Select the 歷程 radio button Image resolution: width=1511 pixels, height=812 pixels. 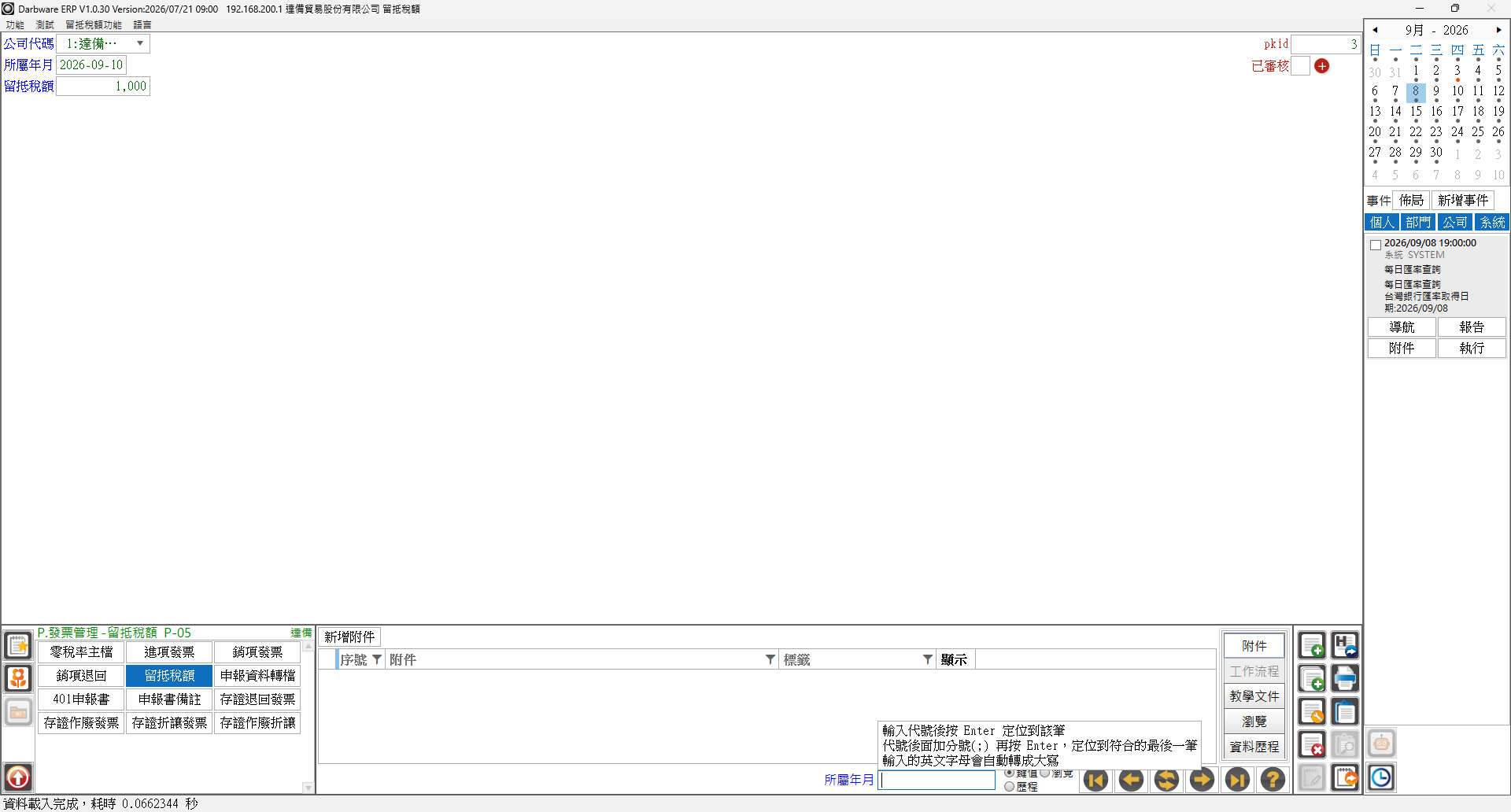click(x=1009, y=787)
